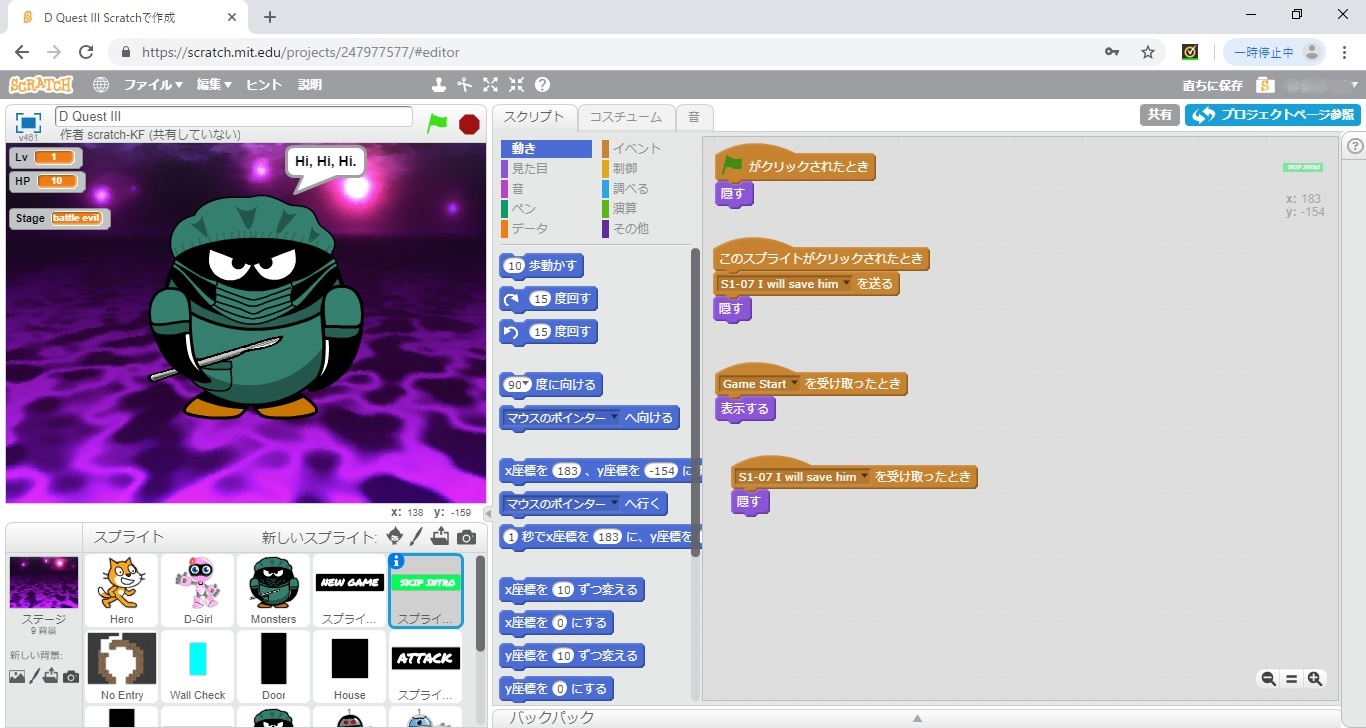
Task: Open the ファイル menu
Action: [153, 85]
